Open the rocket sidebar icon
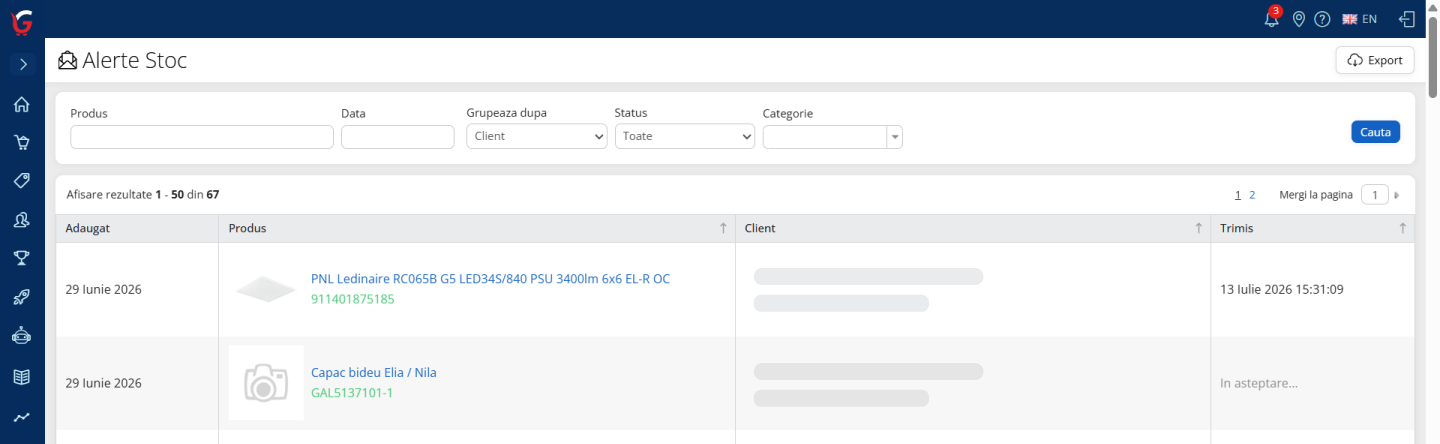The image size is (1440, 444). [22, 298]
